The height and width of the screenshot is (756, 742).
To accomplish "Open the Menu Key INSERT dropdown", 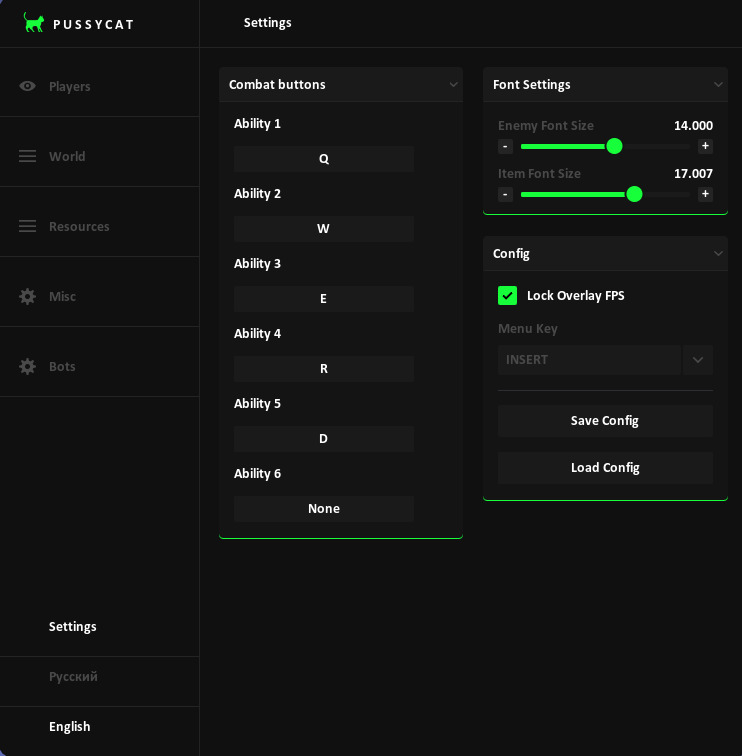I will pos(589,360).
